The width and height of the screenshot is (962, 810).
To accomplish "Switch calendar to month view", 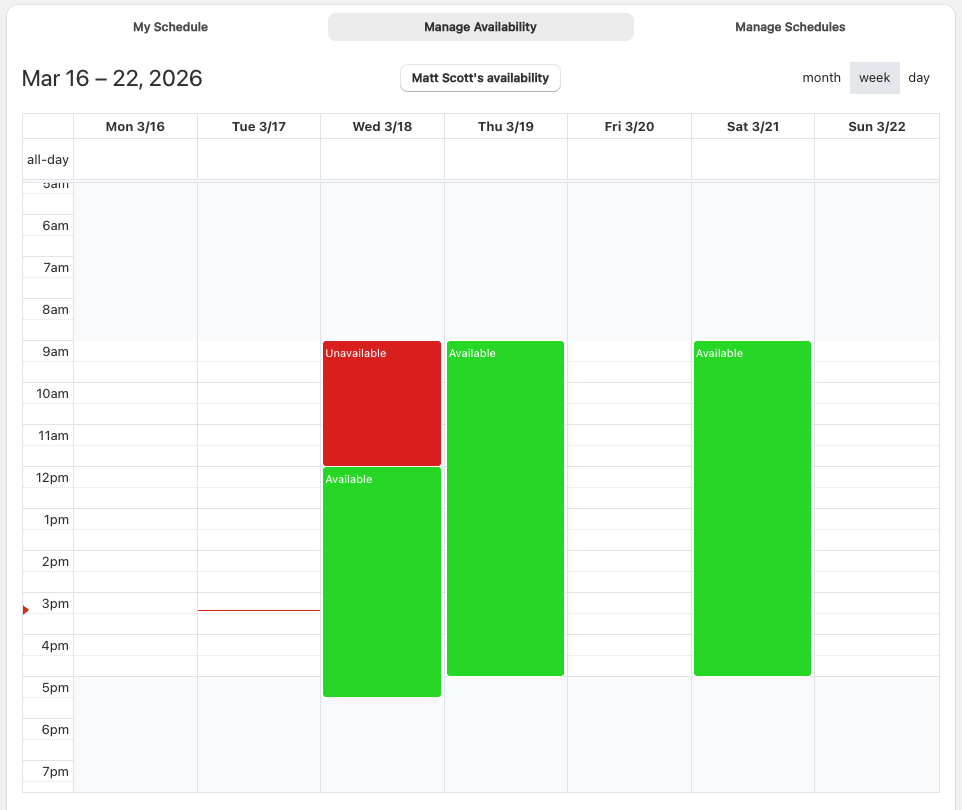I will click(821, 78).
